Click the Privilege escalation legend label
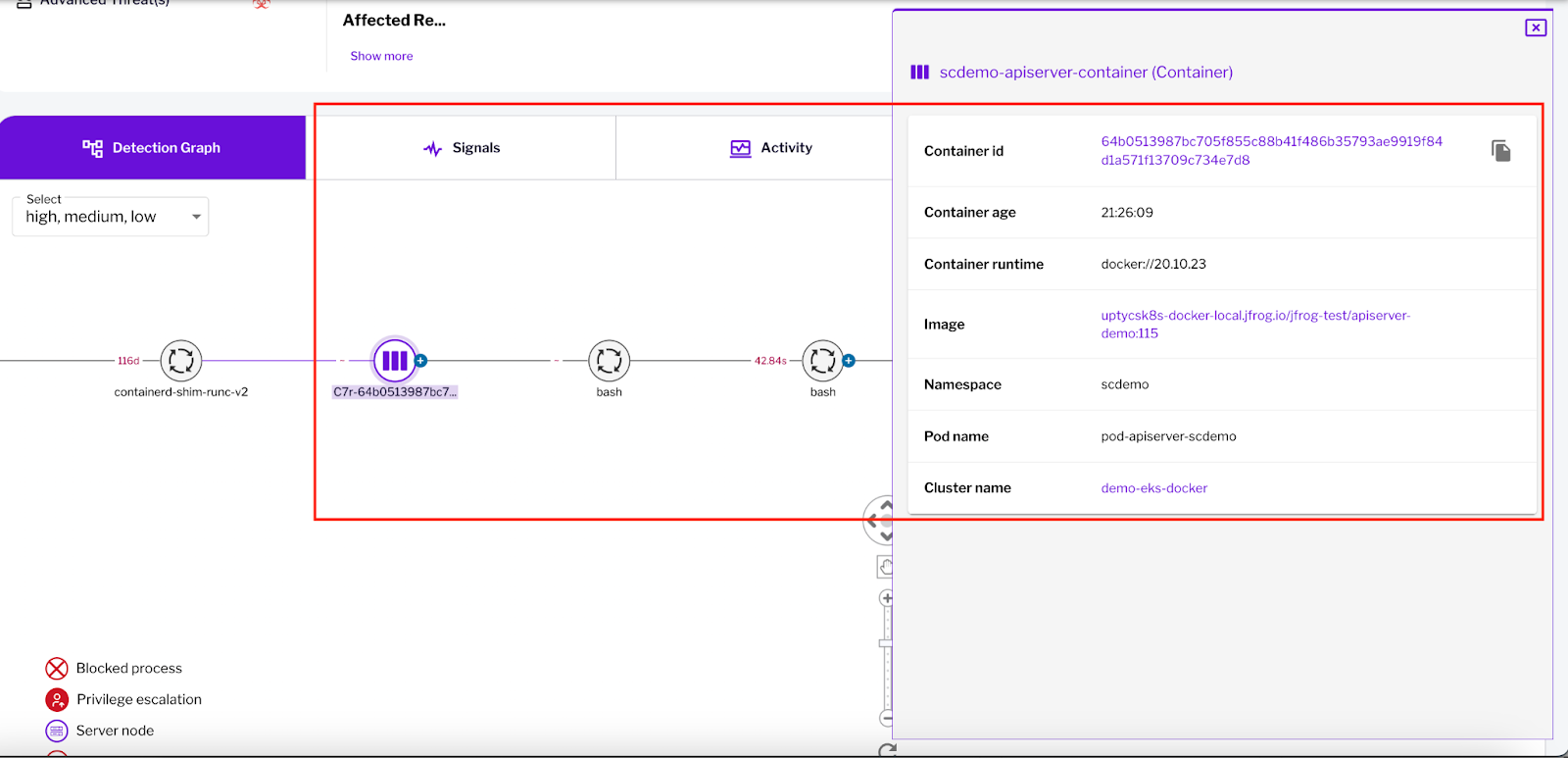The height and width of the screenshot is (758, 1568). (x=139, y=700)
